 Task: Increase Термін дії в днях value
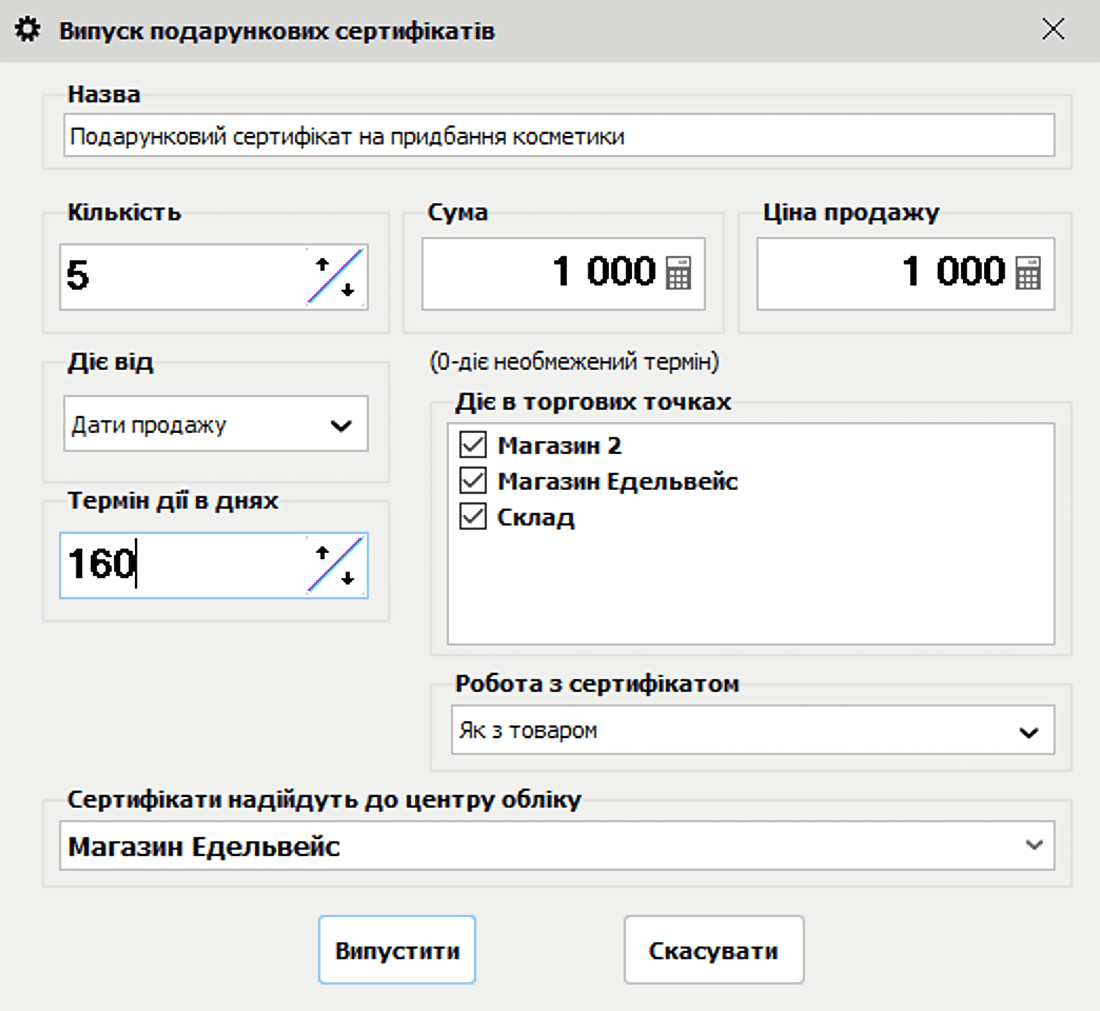click(x=322, y=552)
